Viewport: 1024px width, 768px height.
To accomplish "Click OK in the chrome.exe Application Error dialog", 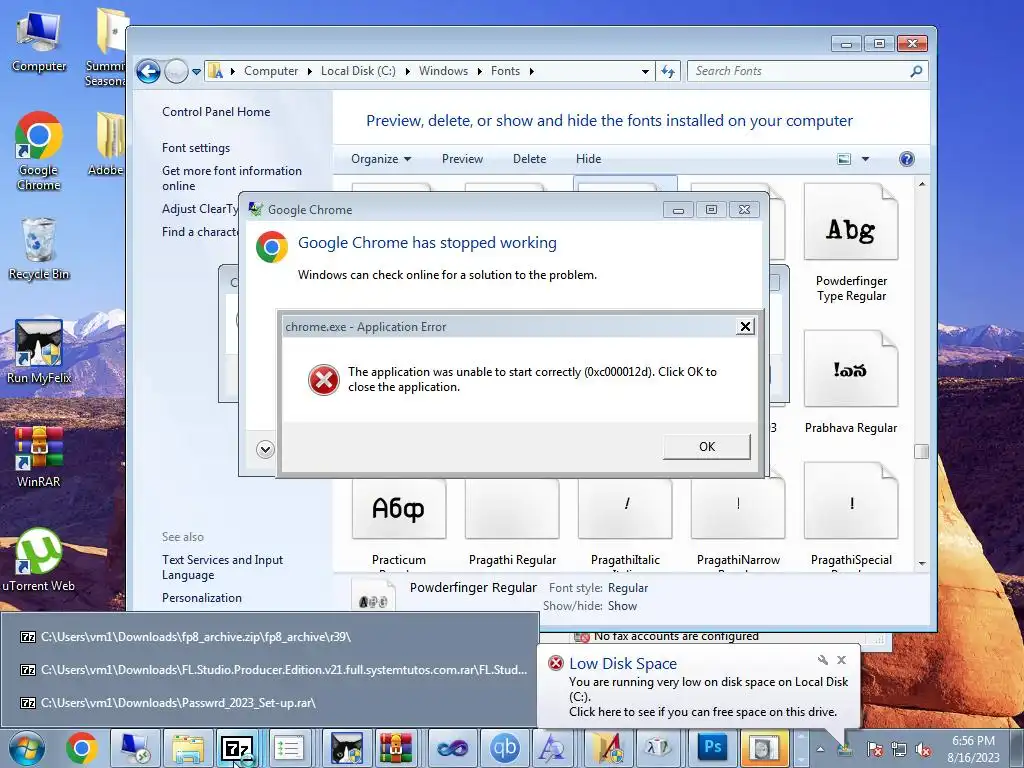I will coord(707,447).
